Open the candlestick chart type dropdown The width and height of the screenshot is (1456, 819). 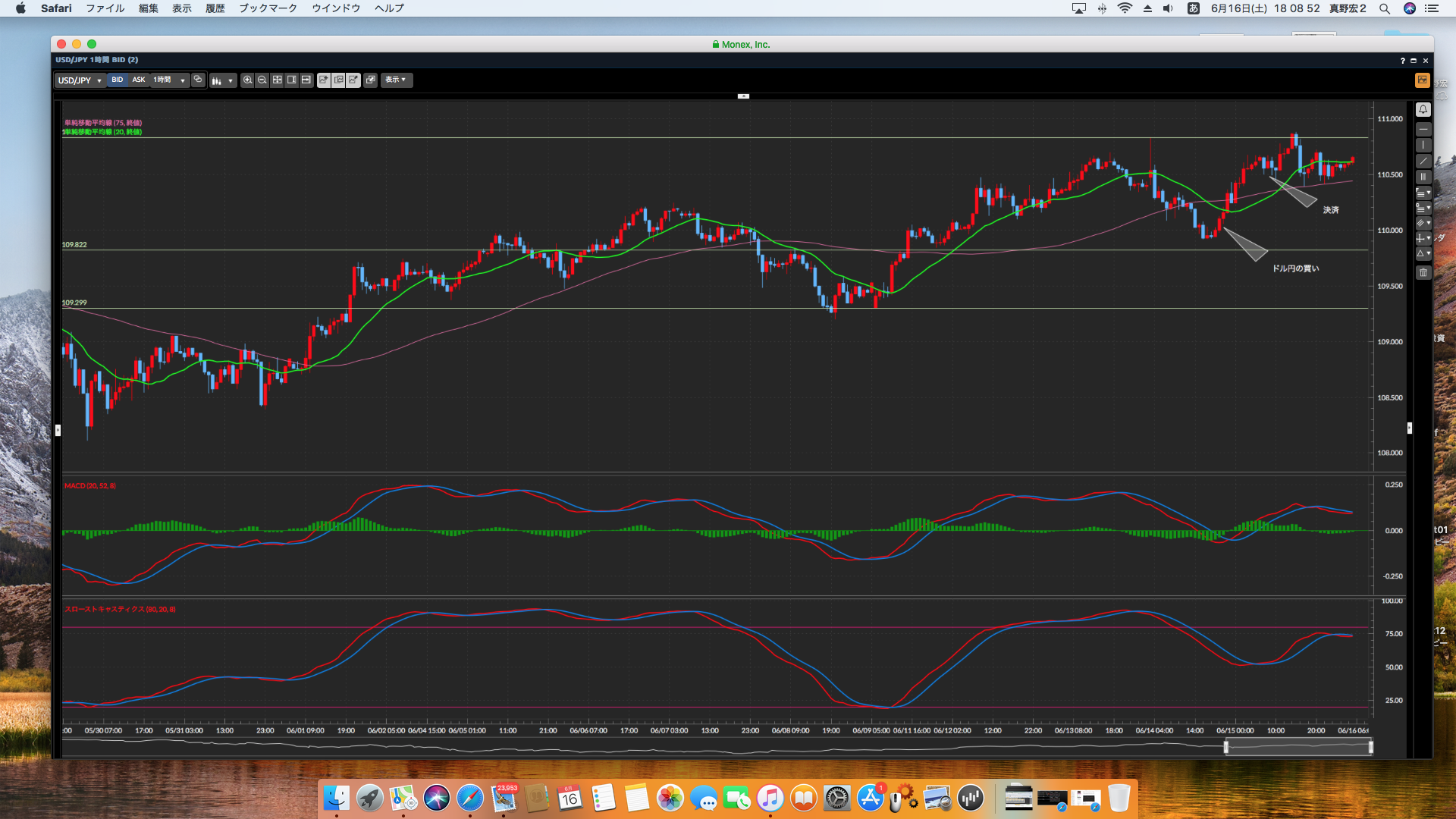tap(222, 80)
